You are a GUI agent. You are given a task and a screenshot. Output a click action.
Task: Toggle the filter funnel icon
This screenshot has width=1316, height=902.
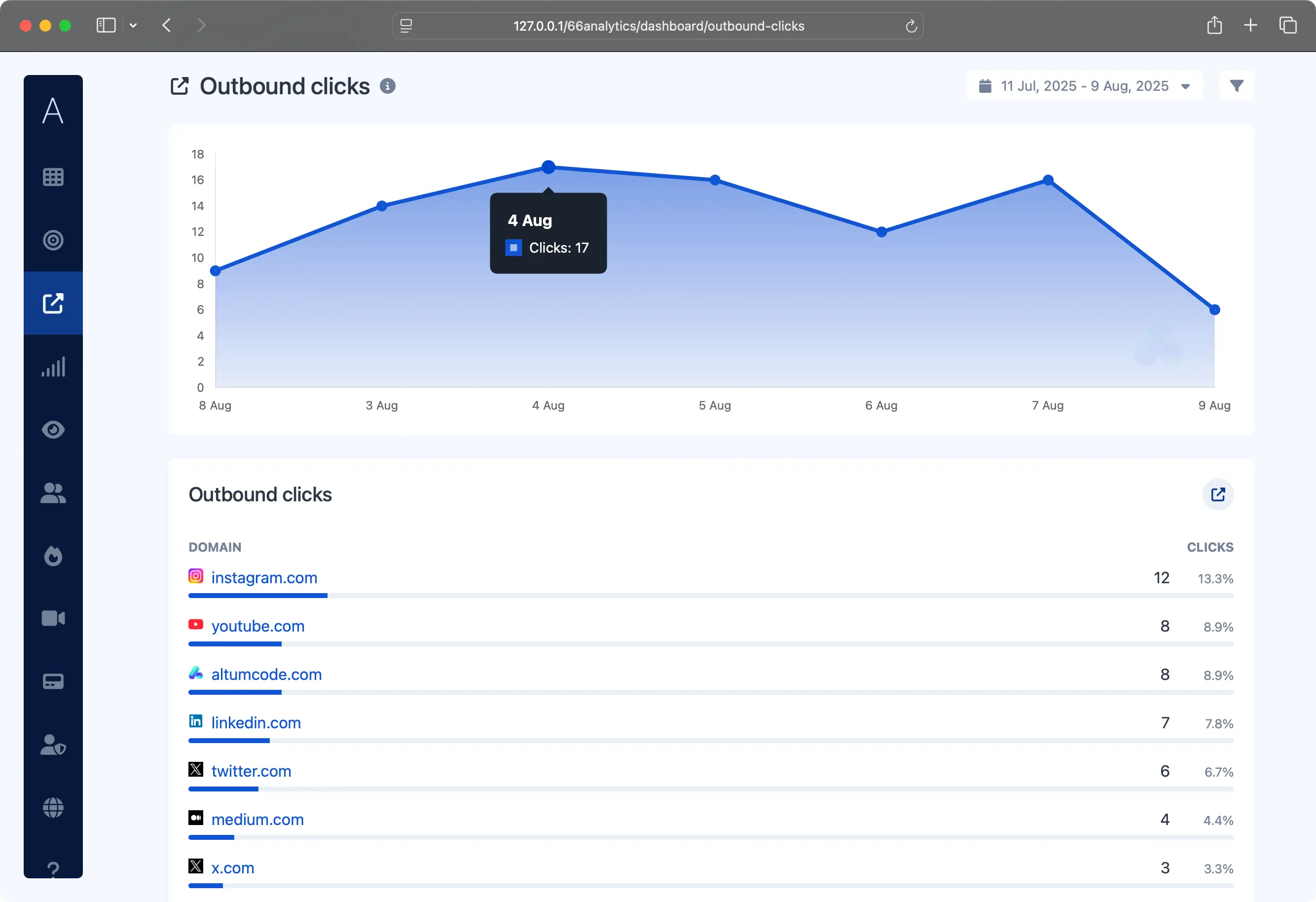coord(1237,85)
